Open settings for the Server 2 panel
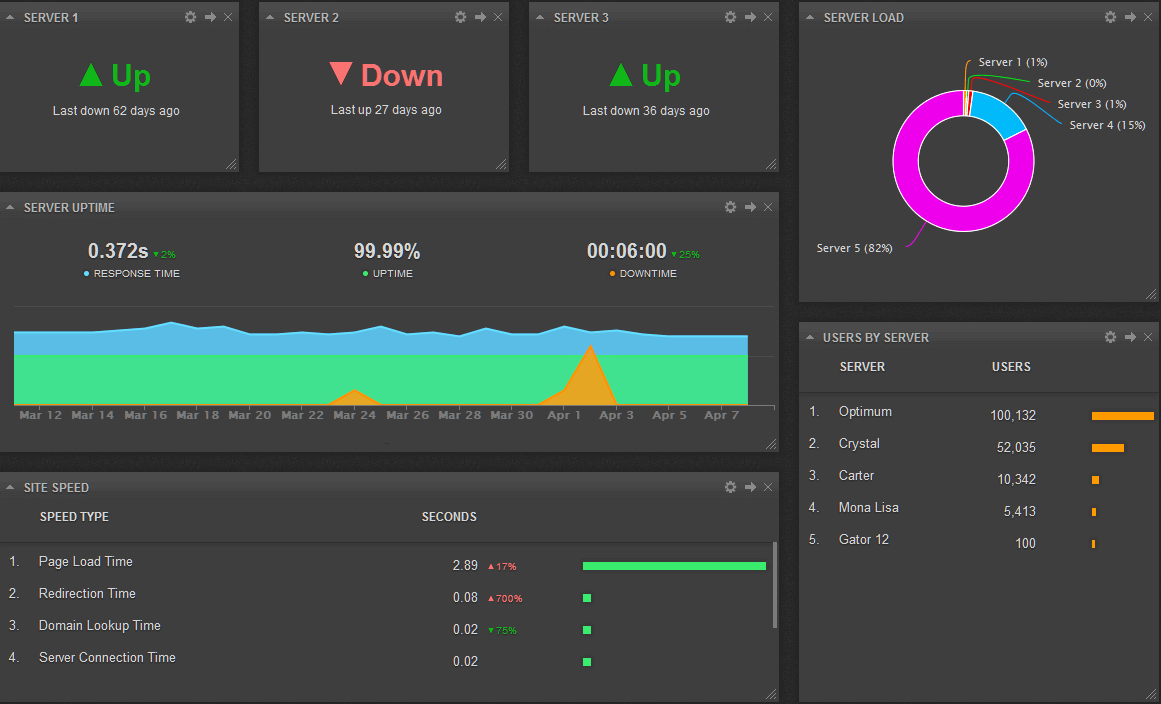The width and height of the screenshot is (1161, 704). click(459, 16)
